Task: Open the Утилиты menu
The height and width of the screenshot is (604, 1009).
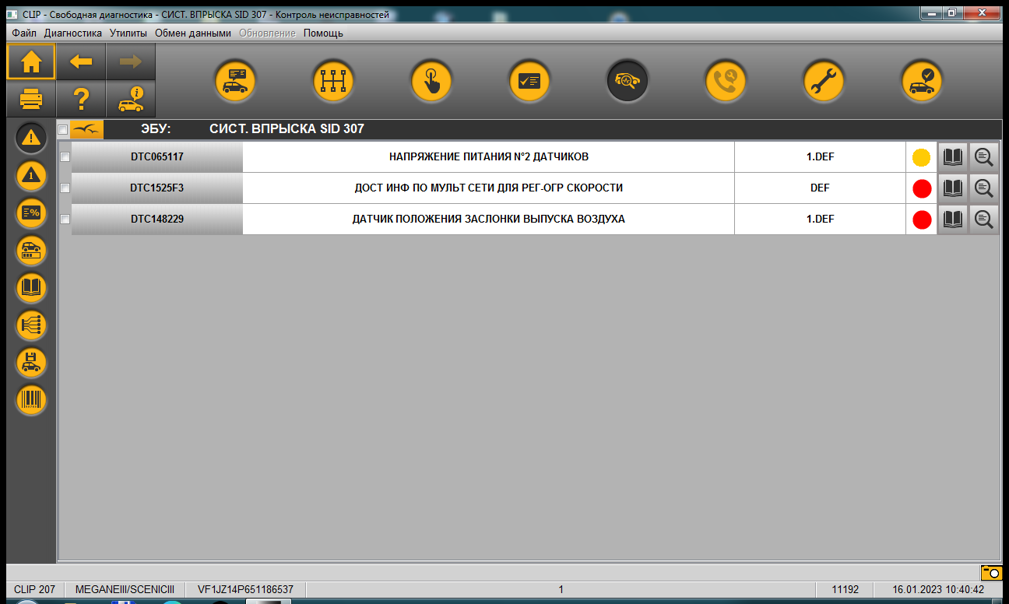Action: click(x=128, y=33)
